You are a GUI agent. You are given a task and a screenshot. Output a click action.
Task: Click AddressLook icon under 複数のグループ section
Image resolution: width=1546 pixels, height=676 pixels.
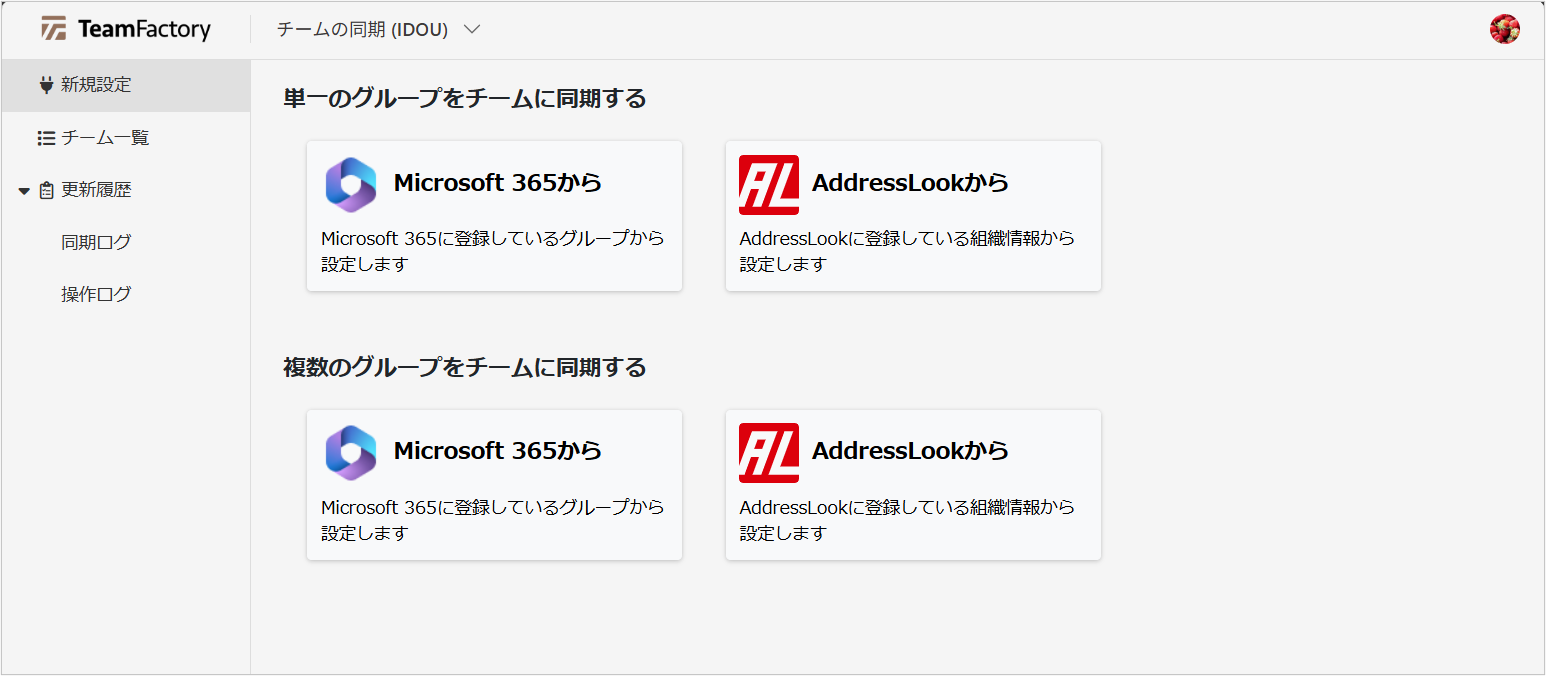point(768,453)
